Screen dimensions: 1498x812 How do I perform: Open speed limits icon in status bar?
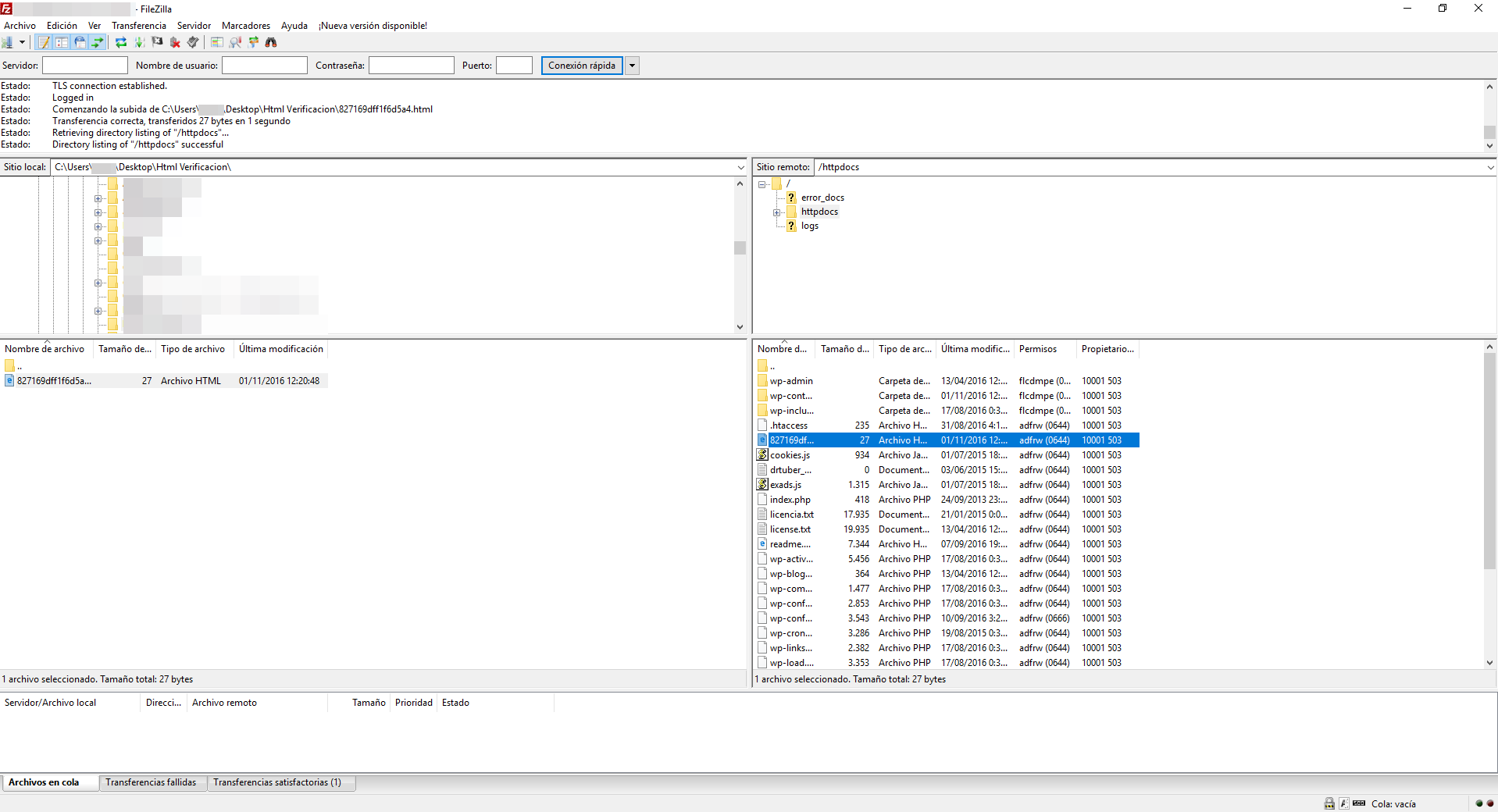pos(1359,803)
